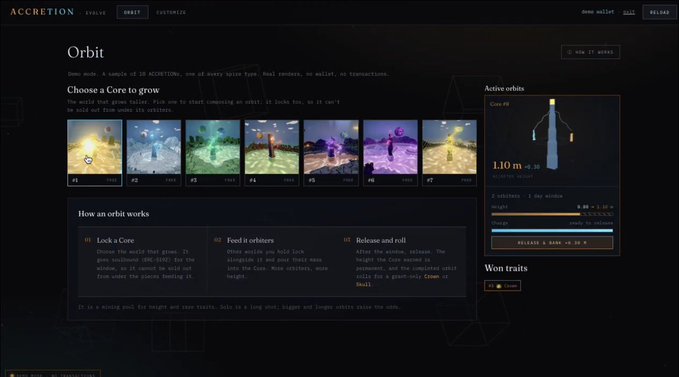The width and height of the screenshot is (679, 377).
Task: Go to the Customize tab
Action: [x=171, y=13]
